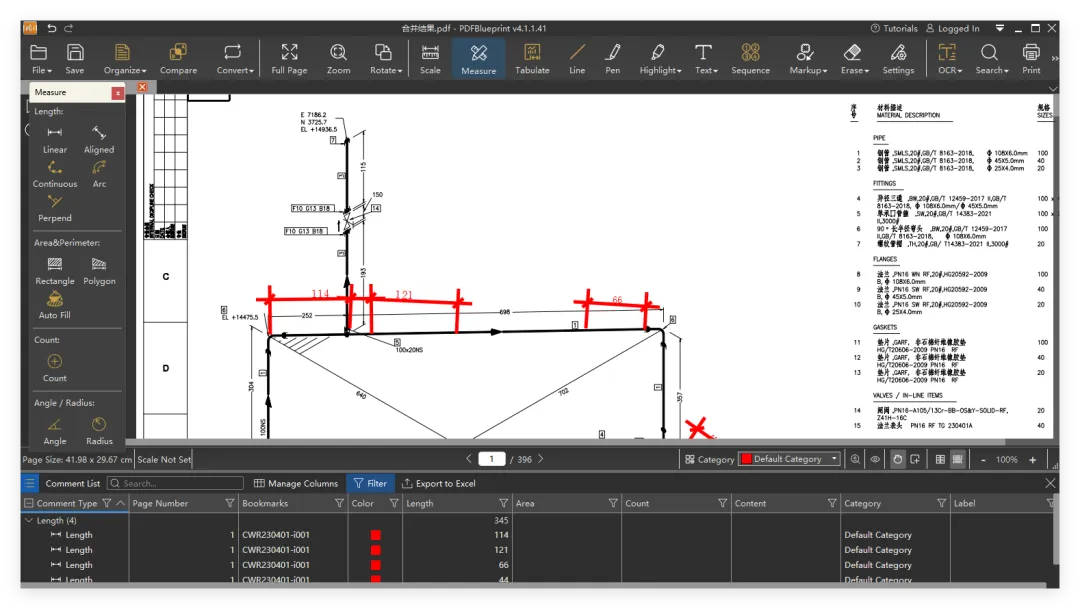Activate the Auto Fill tool
1080x609 pixels.
click(x=54, y=305)
